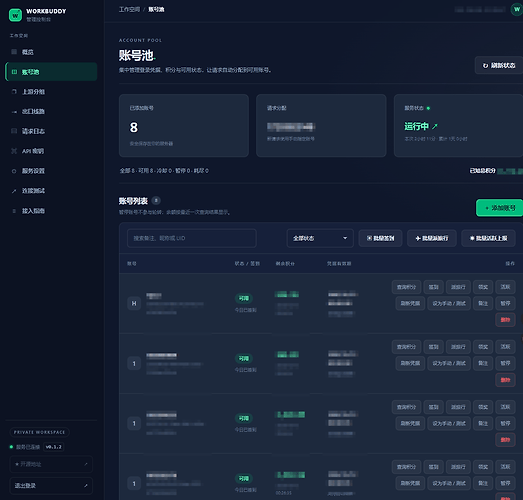Open the 概览 overview icon in sidebar
Image resolution: width=523 pixels, height=500 pixels.
click(x=14, y=52)
